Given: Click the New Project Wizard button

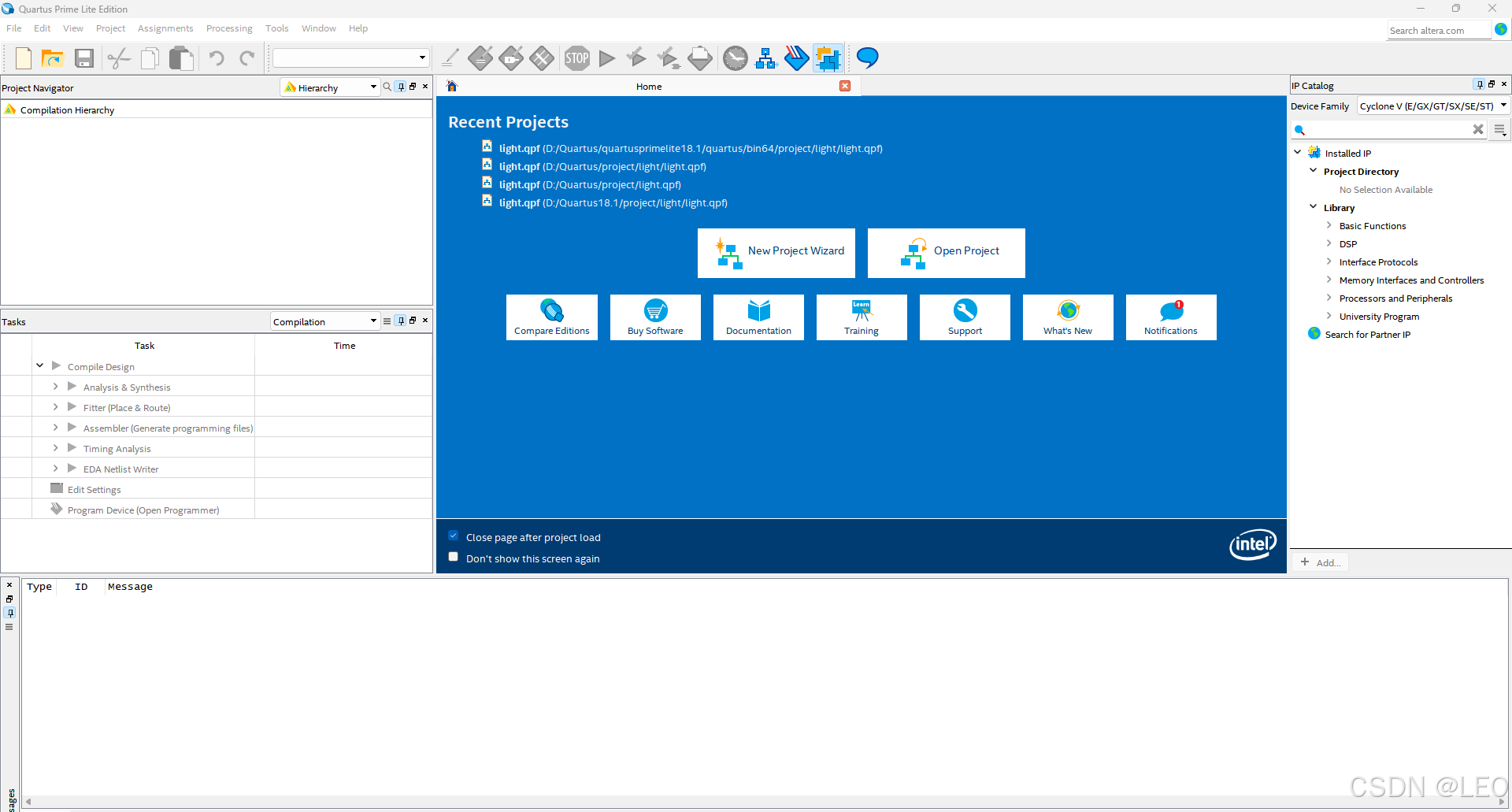Looking at the screenshot, I should [776, 253].
